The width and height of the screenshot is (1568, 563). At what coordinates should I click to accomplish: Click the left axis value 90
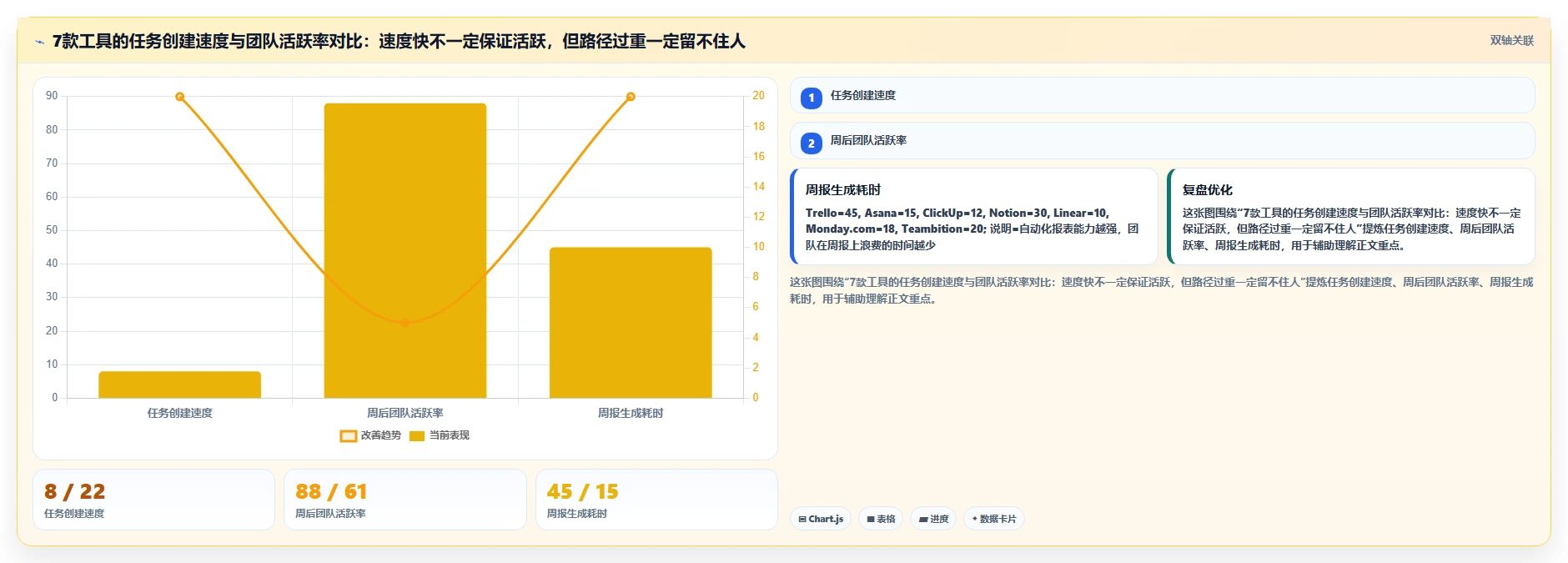52,96
